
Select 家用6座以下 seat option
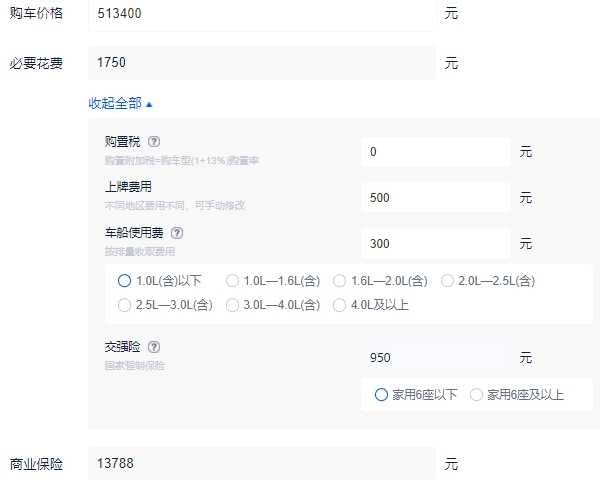point(381,395)
